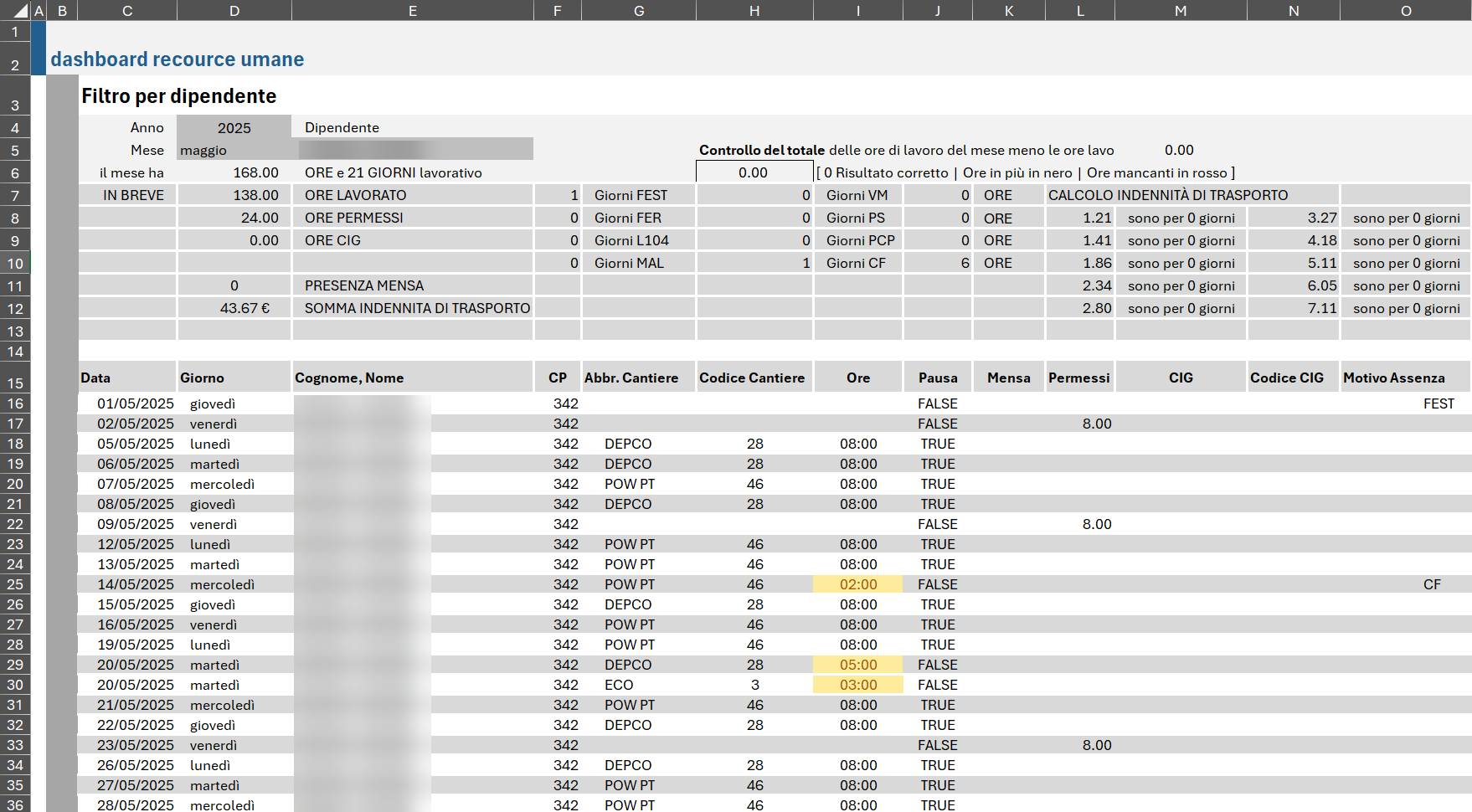Select the 43.67 € transport sum cell
The image size is (1472, 812).
pos(234,308)
